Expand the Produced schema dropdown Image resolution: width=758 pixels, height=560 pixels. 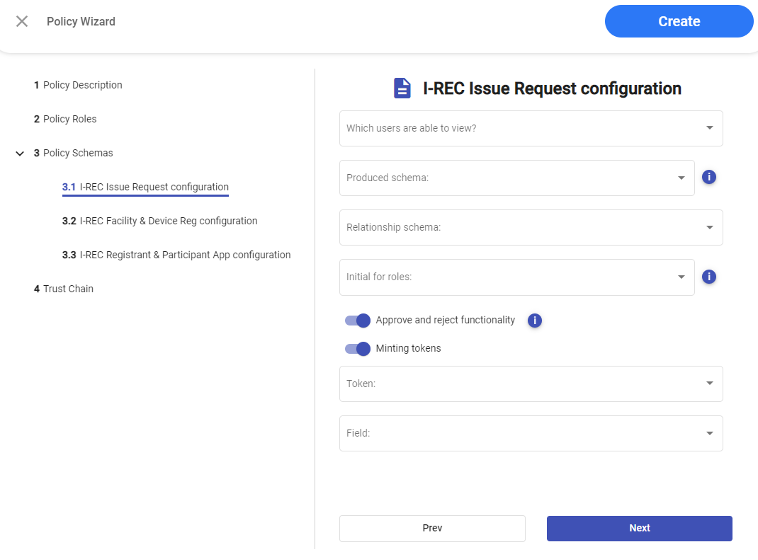516,178
